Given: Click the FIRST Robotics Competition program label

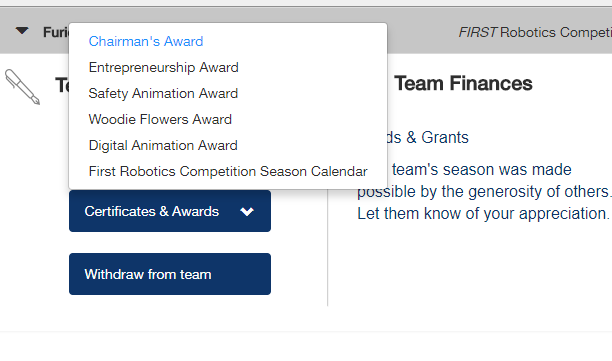Looking at the screenshot, I should point(535,32).
